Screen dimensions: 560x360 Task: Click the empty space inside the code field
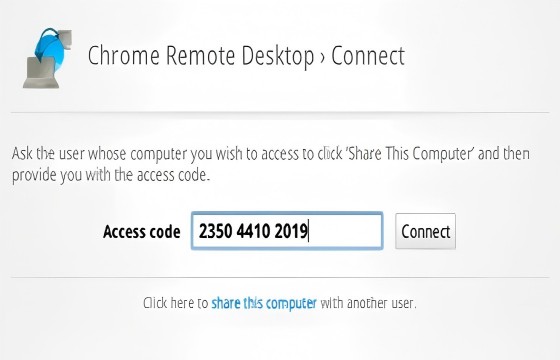click(x=345, y=231)
